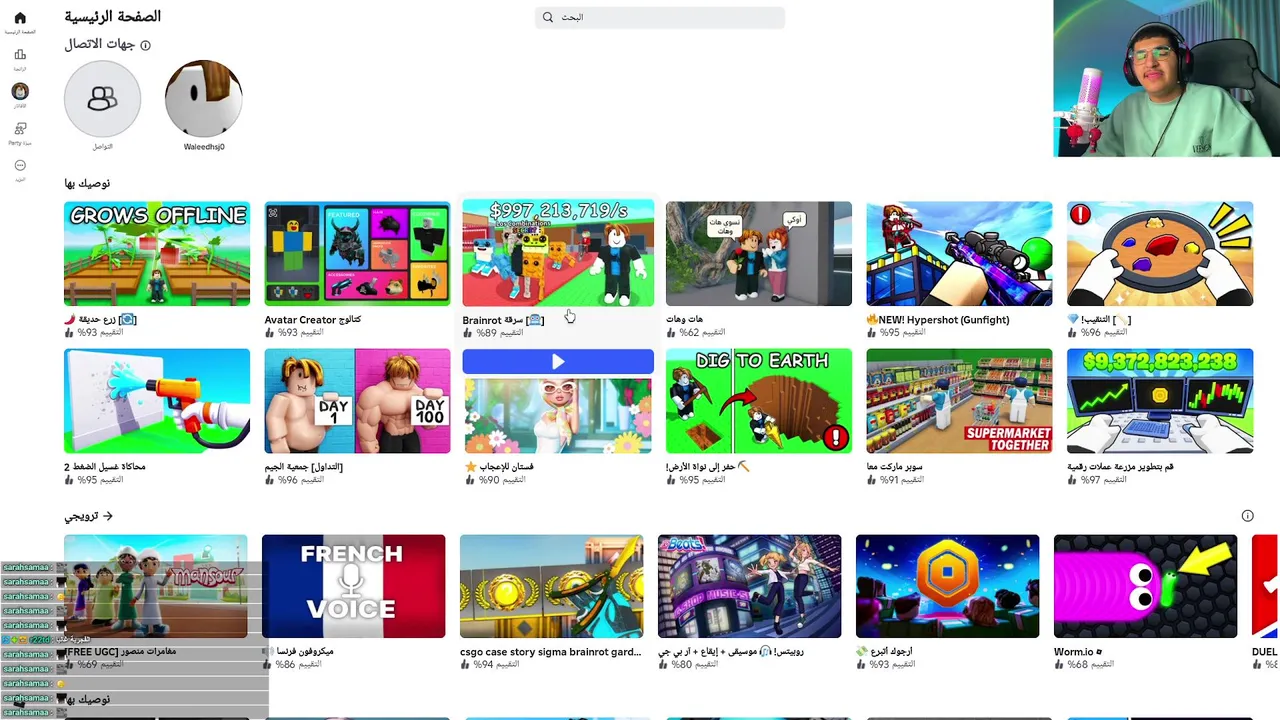The width and height of the screenshot is (1280, 720).
Task: Open Brainrot سرقة game thumbnail
Action: (x=558, y=253)
